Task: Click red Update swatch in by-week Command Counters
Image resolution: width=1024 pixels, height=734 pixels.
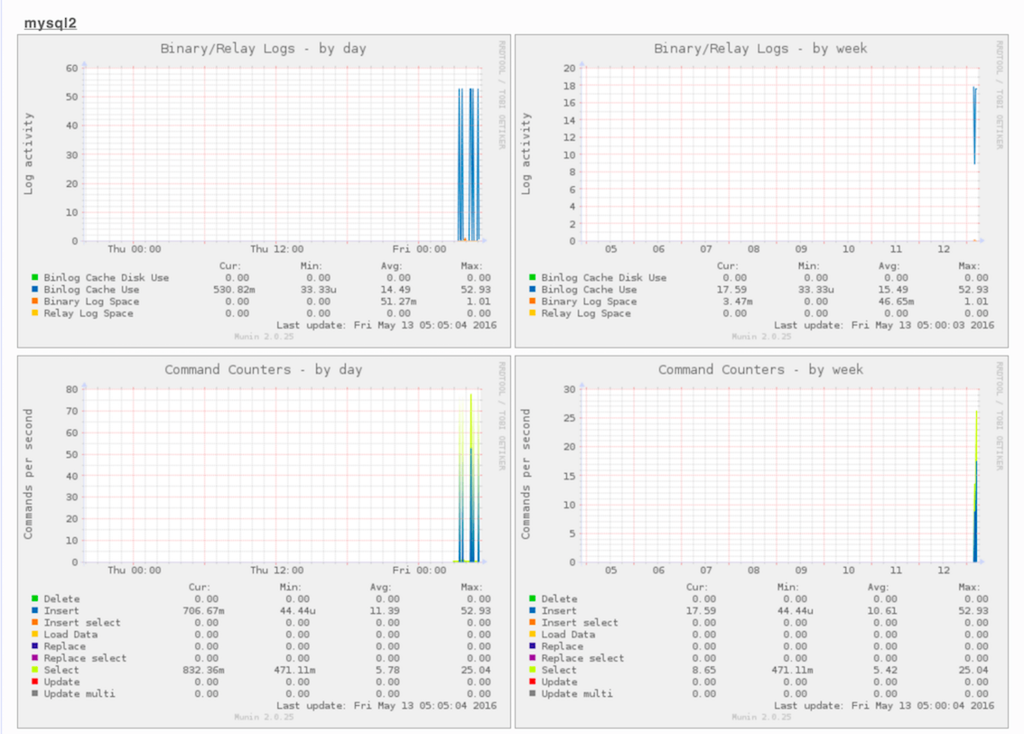Action: click(532, 680)
